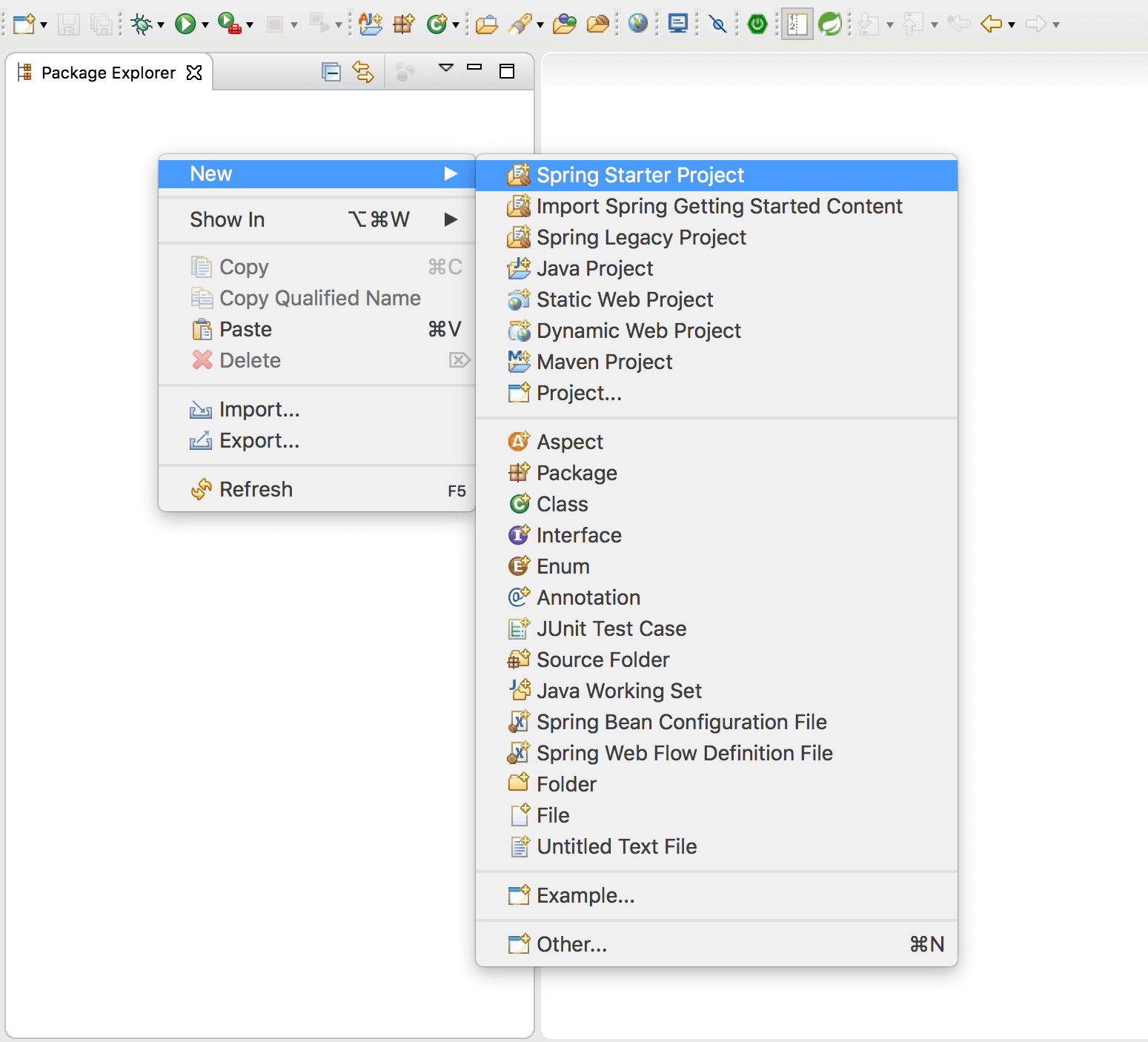Image resolution: width=1148 pixels, height=1042 pixels.
Task: Click the Skip All Breakpoints icon
Action: pyautogui.click(x=718, y=25)
